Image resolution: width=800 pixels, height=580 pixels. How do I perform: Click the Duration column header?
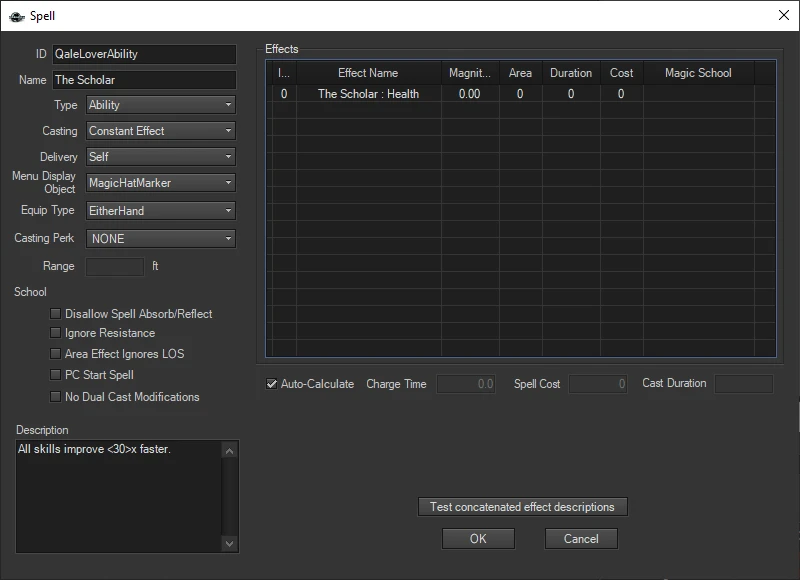pyautogui.click(x=571, y=73)
